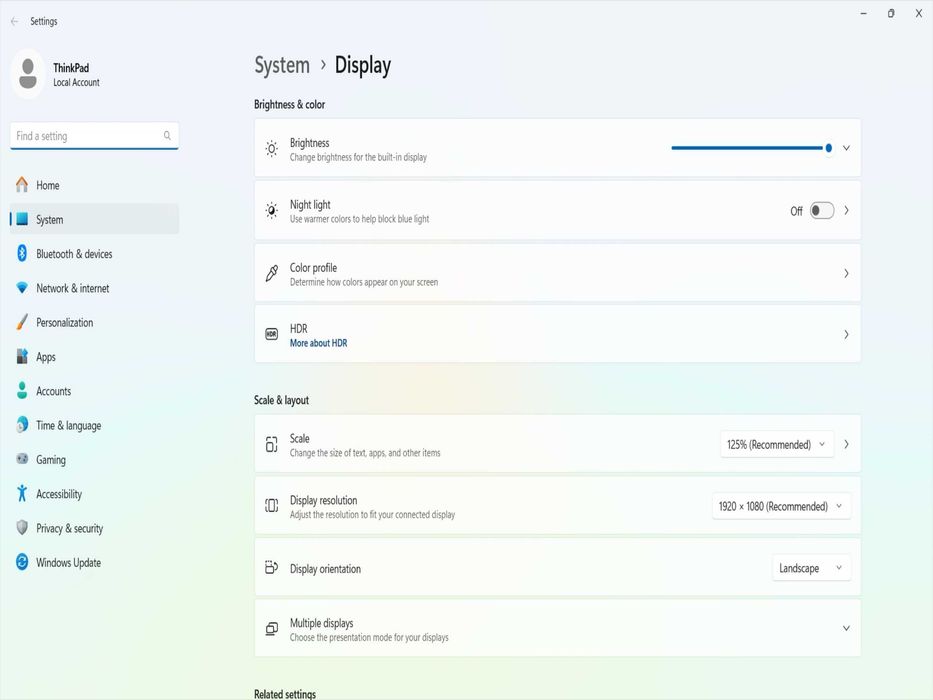Open the Privacy & security label
The height and width of the screenshot is (700, 933).
pos(70,529)
